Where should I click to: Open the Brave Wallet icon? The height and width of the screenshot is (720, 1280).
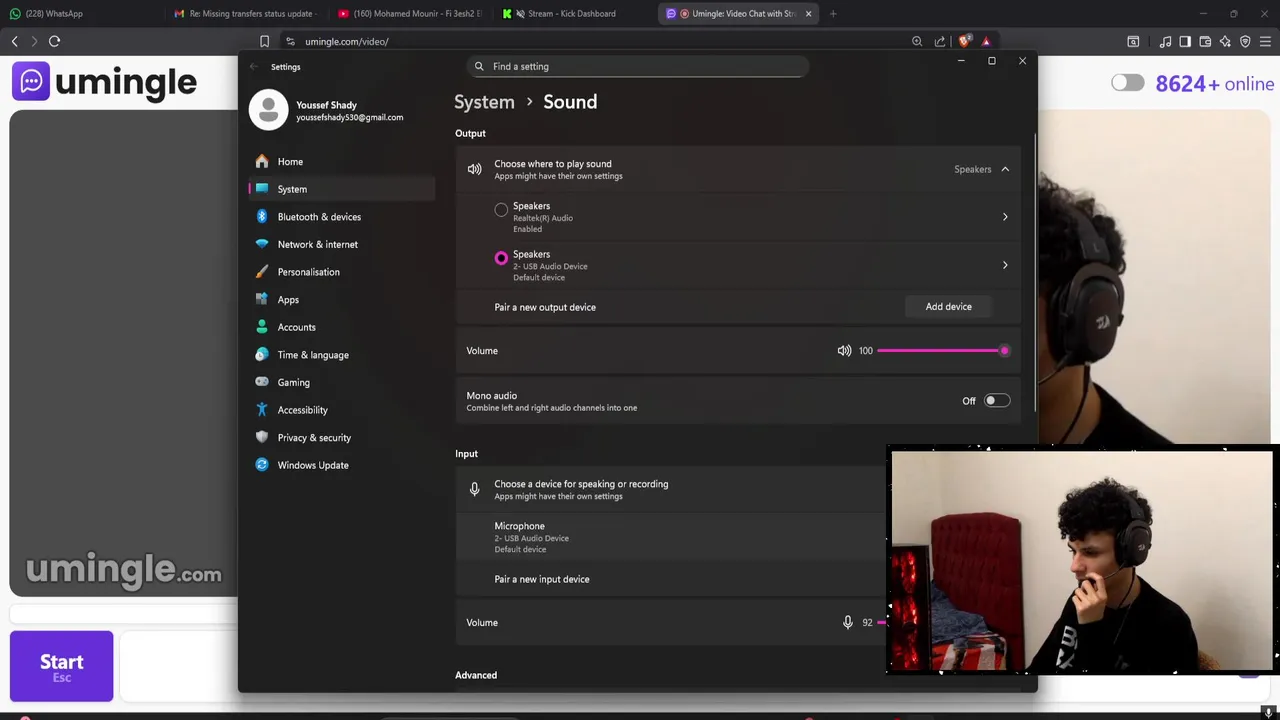pyautogui.click(x=1205, y=41)
